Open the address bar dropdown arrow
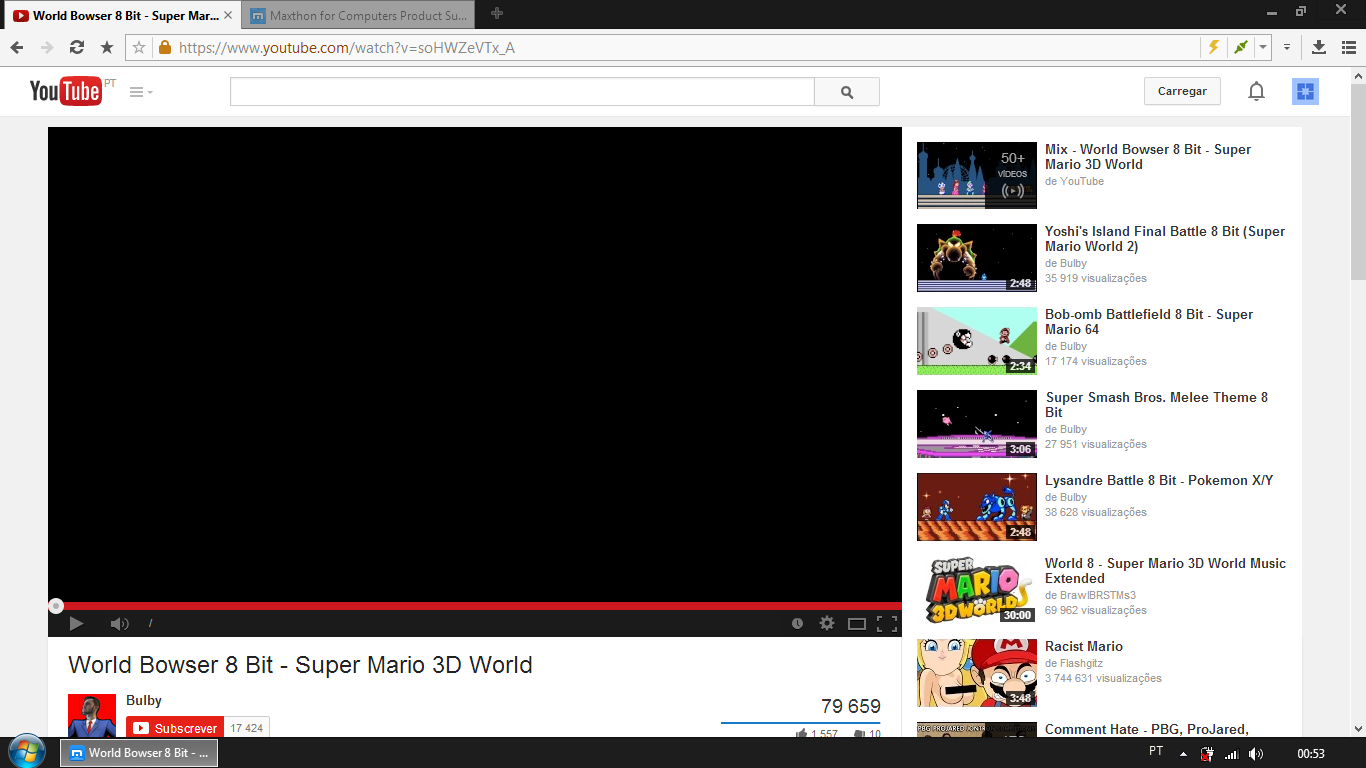This screenshot has height=768, width=1366. pos(1263,47)
